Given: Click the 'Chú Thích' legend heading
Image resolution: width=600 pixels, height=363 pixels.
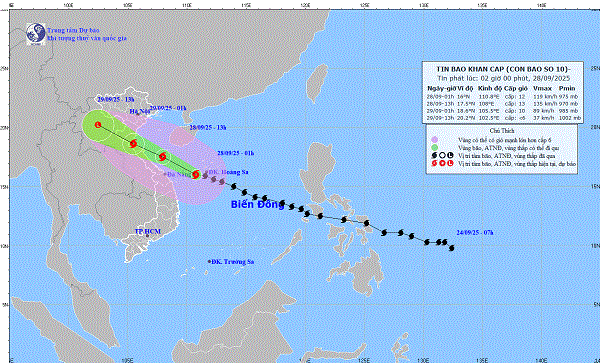Looking at the screenshot, I should pos(502,131).
